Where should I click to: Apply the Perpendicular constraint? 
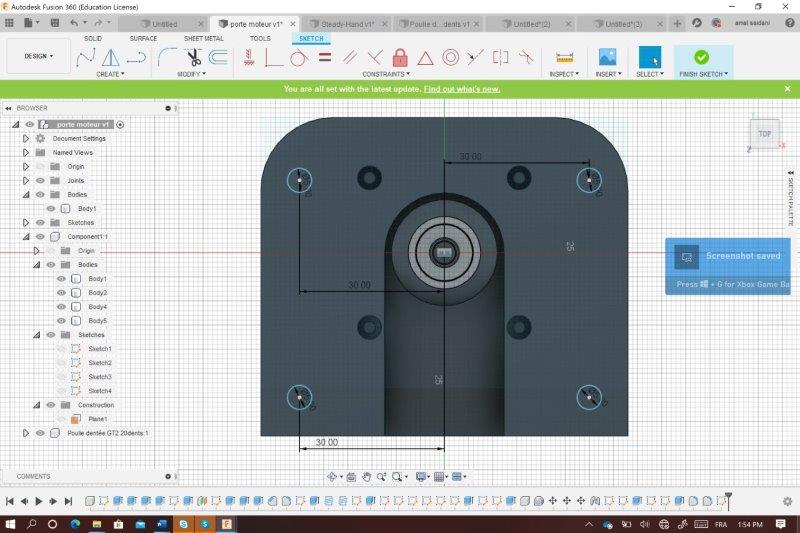click(375, 57)
